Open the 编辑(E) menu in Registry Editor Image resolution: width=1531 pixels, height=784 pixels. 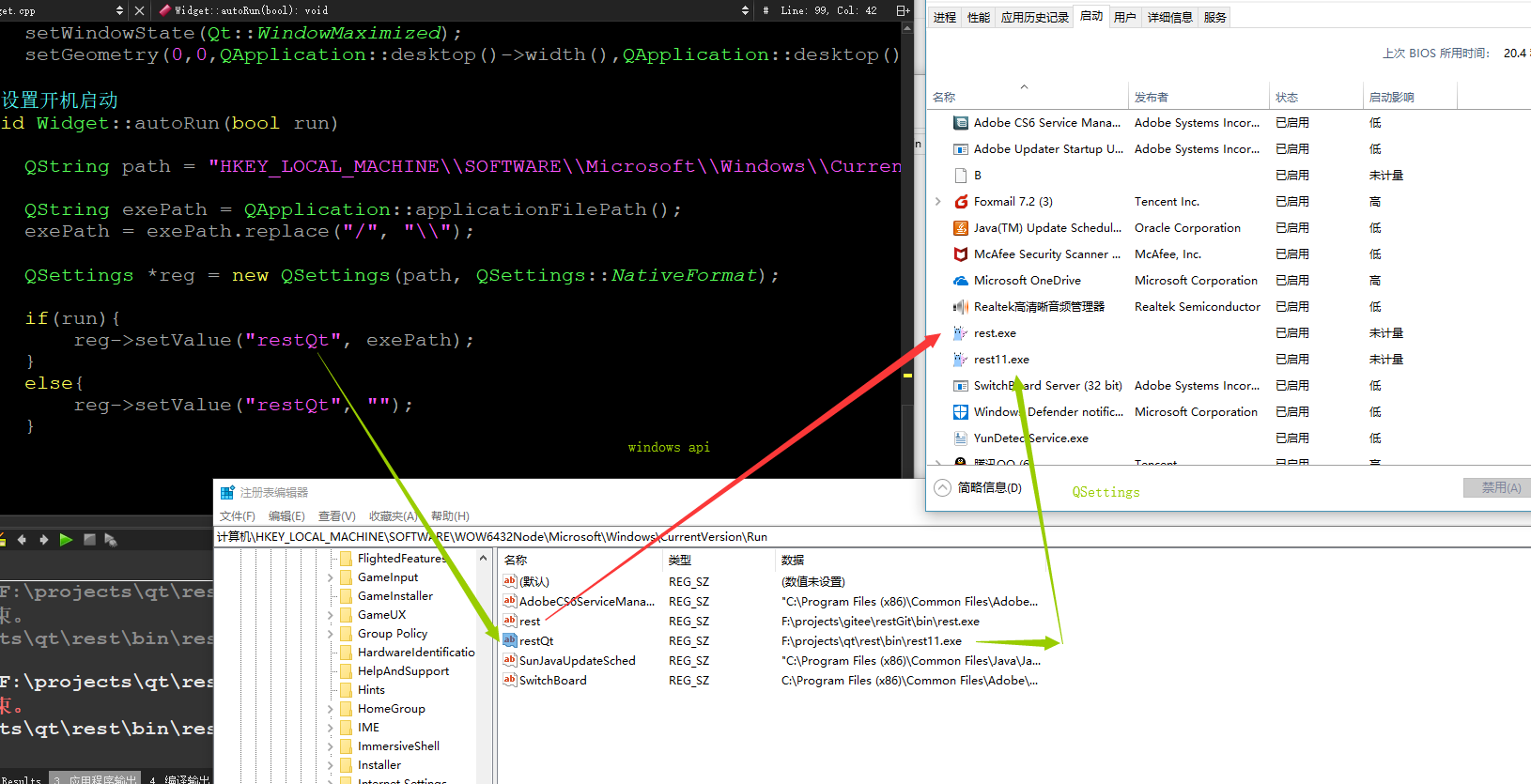point(286,516)
